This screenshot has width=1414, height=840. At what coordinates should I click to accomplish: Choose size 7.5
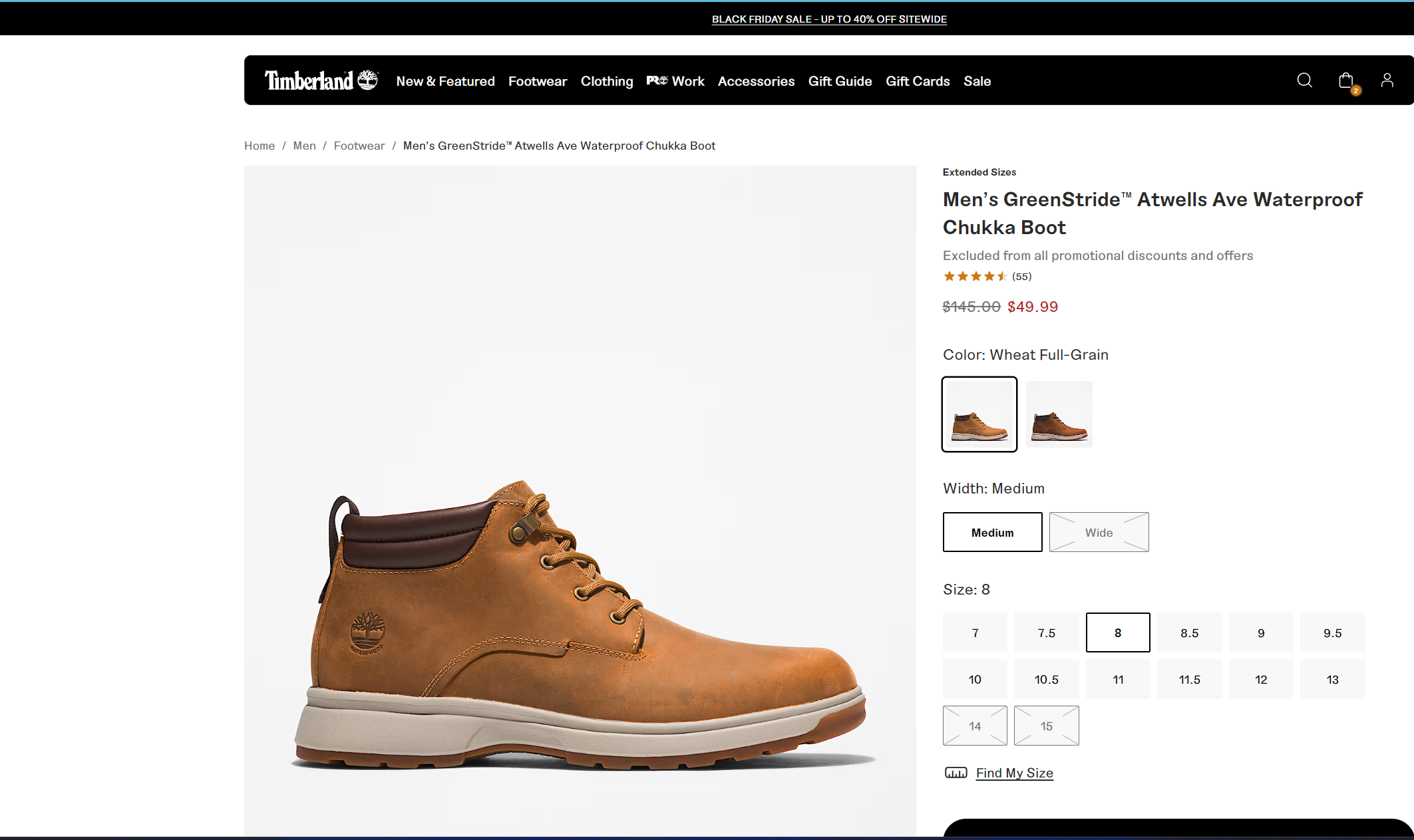coord(1046,632)
